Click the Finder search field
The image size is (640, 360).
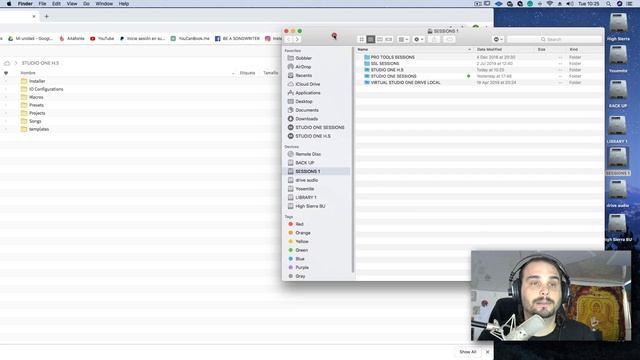pyautogui.click(x=554, y=39)
